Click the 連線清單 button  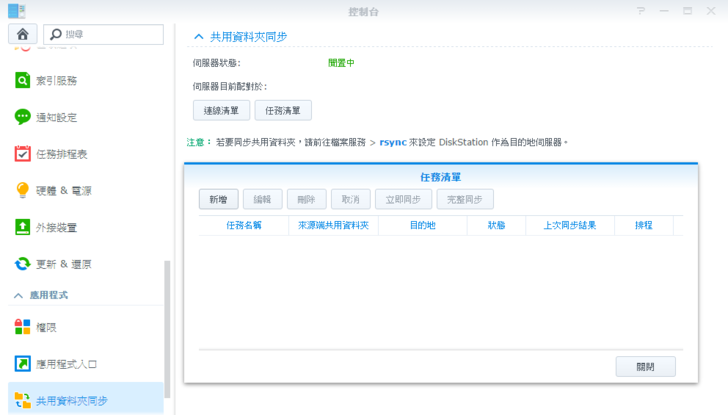[x=220, y=110]
